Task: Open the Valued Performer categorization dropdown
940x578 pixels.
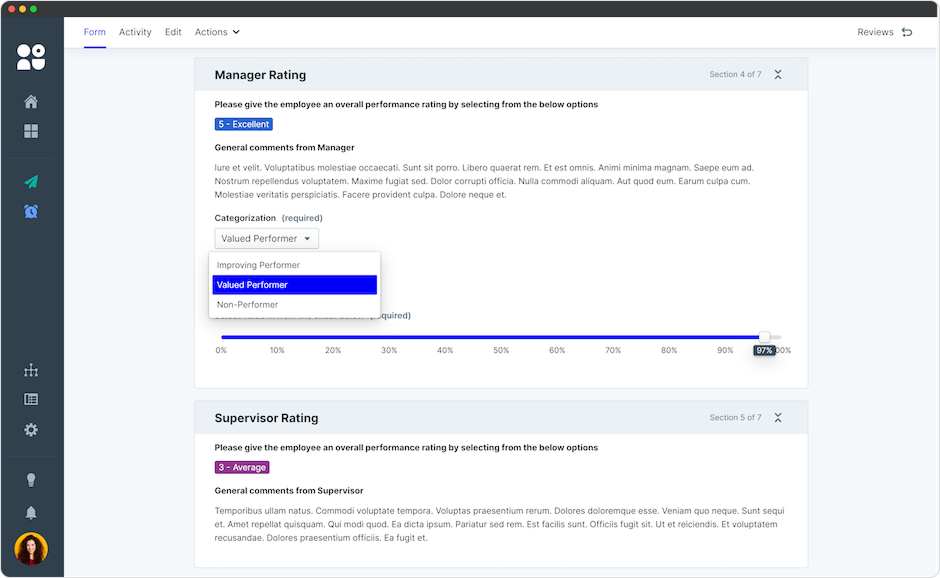Action: (266, 239)
